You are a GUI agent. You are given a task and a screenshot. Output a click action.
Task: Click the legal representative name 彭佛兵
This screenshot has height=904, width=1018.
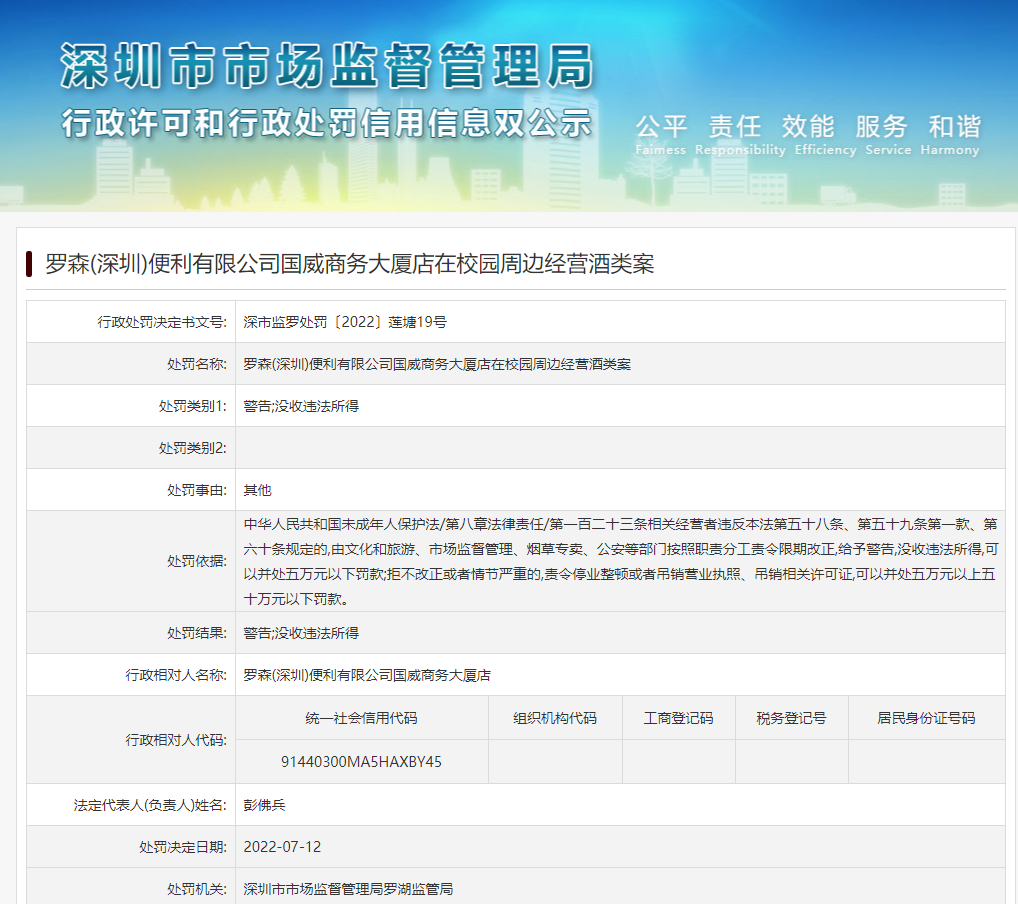265,804
